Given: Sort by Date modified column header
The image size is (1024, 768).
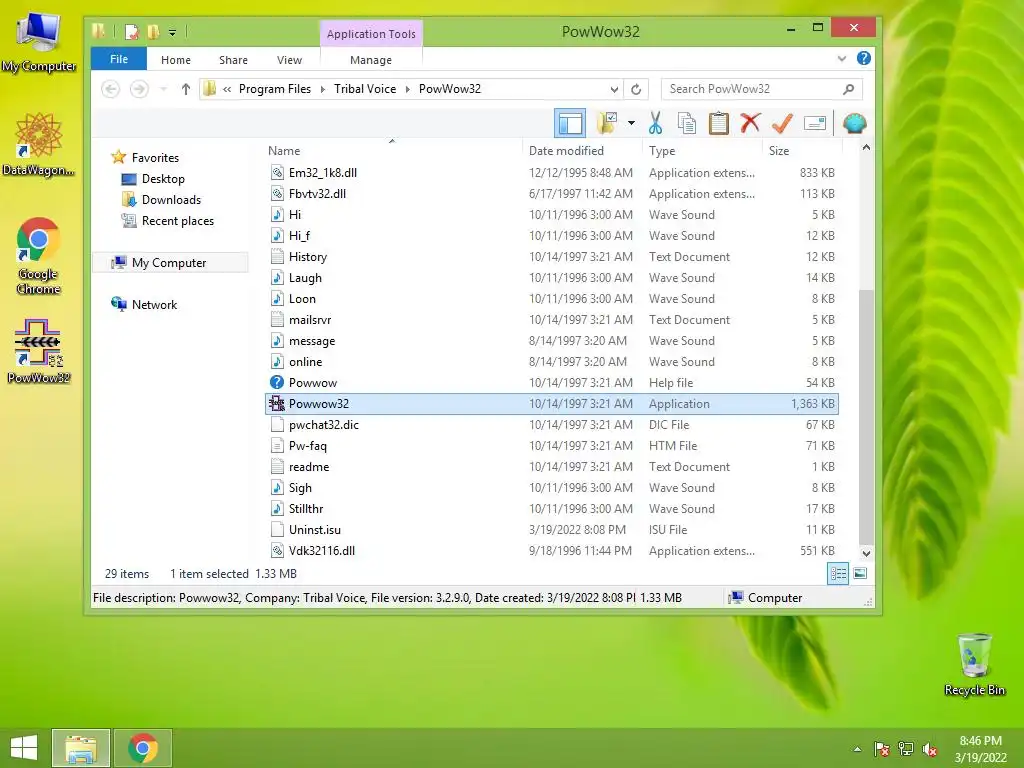Looking at the screenshot, I should click(x=582, y=150).
